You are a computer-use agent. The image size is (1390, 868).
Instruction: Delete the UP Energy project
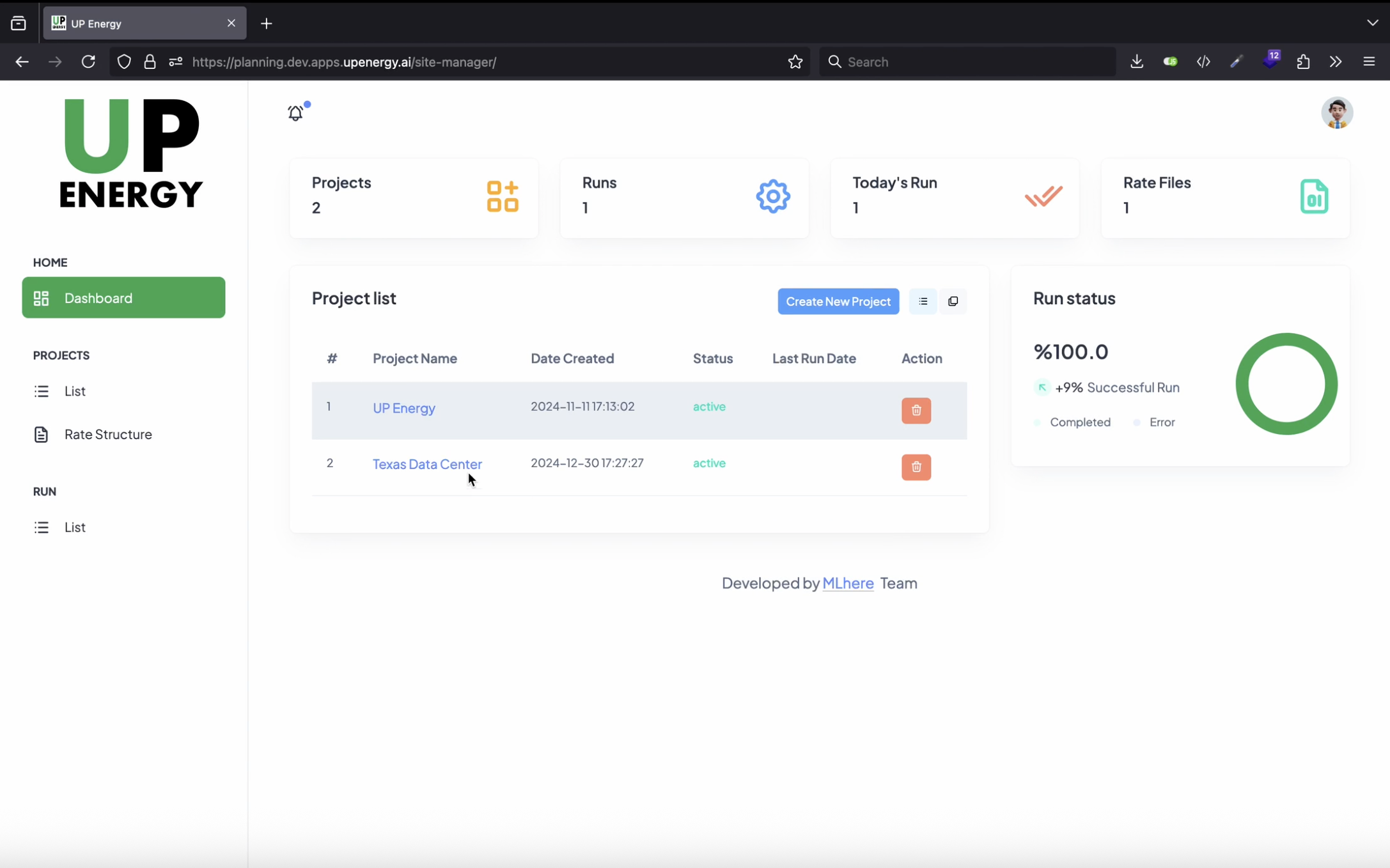click(x=916, y=410)
